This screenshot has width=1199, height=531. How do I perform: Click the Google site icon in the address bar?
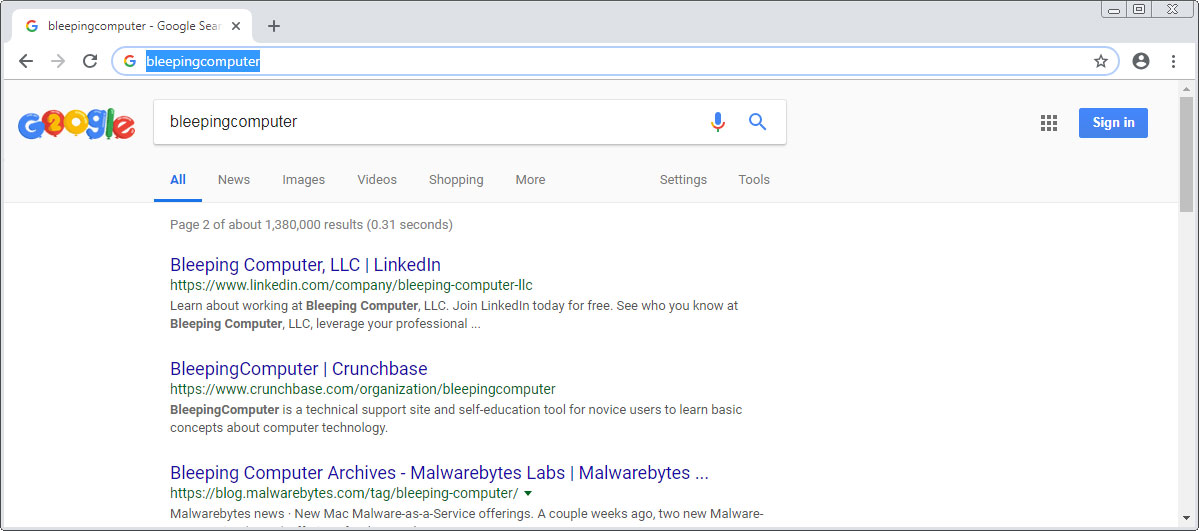130,61
